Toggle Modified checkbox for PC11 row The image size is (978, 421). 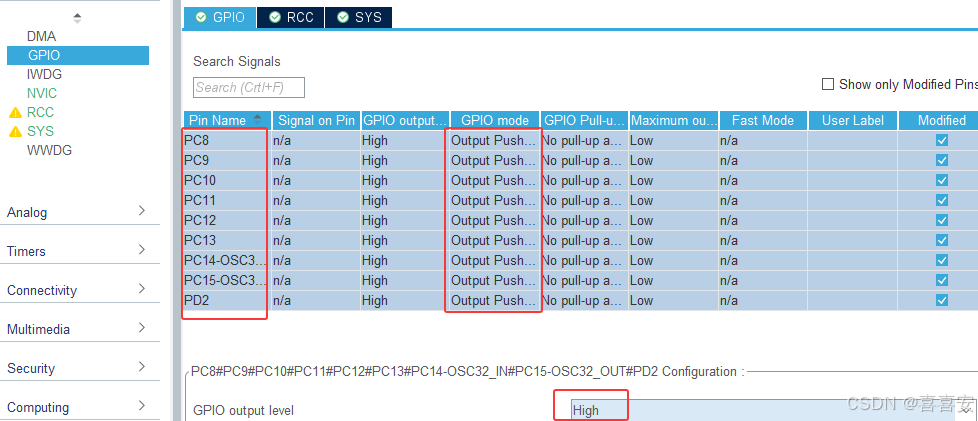point(942,200)
